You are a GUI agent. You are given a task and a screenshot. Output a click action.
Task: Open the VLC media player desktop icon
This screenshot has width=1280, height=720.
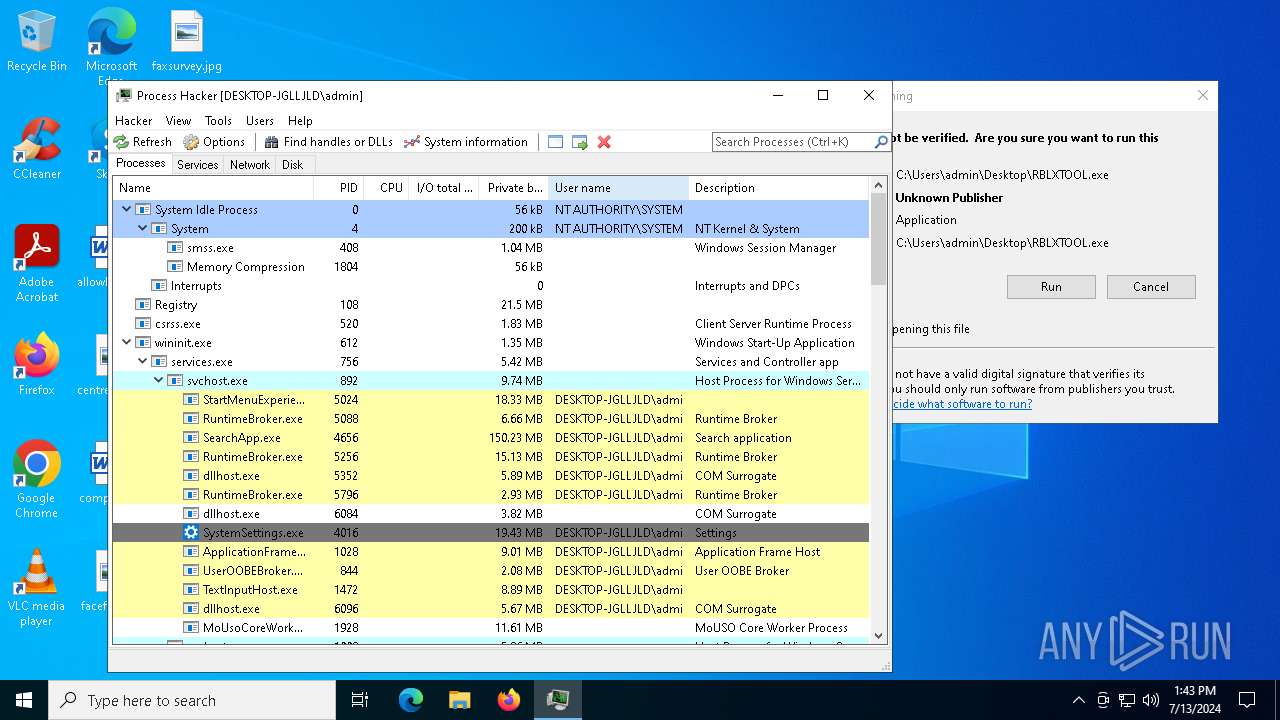[x=37, y=588]
